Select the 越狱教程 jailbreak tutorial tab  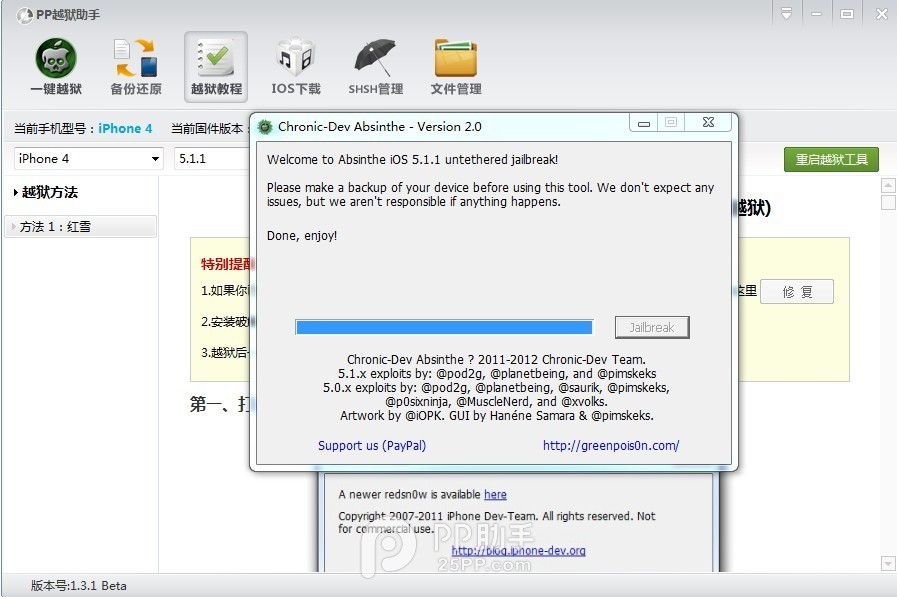click(216, 67)
